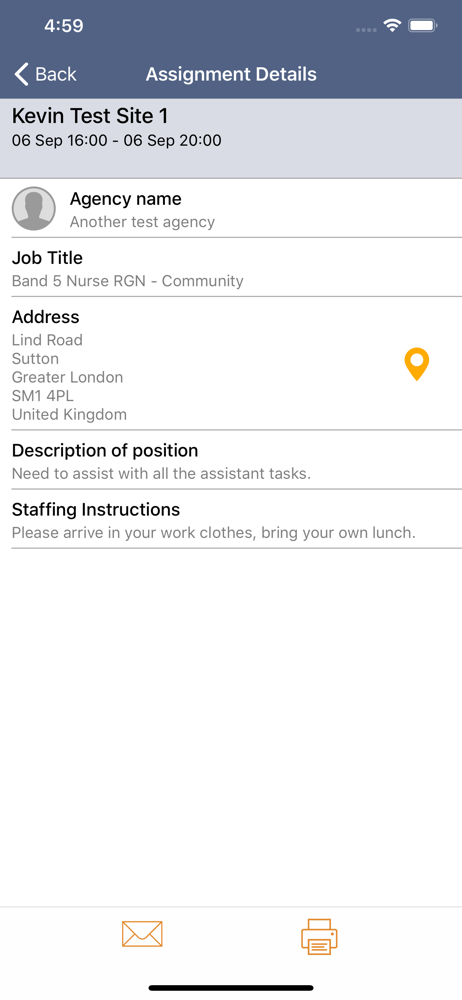Viewport: 462px width, 1000px height.
Task: Tap Band 5 Nurse RGN - Community text
Action: (128, 281)
